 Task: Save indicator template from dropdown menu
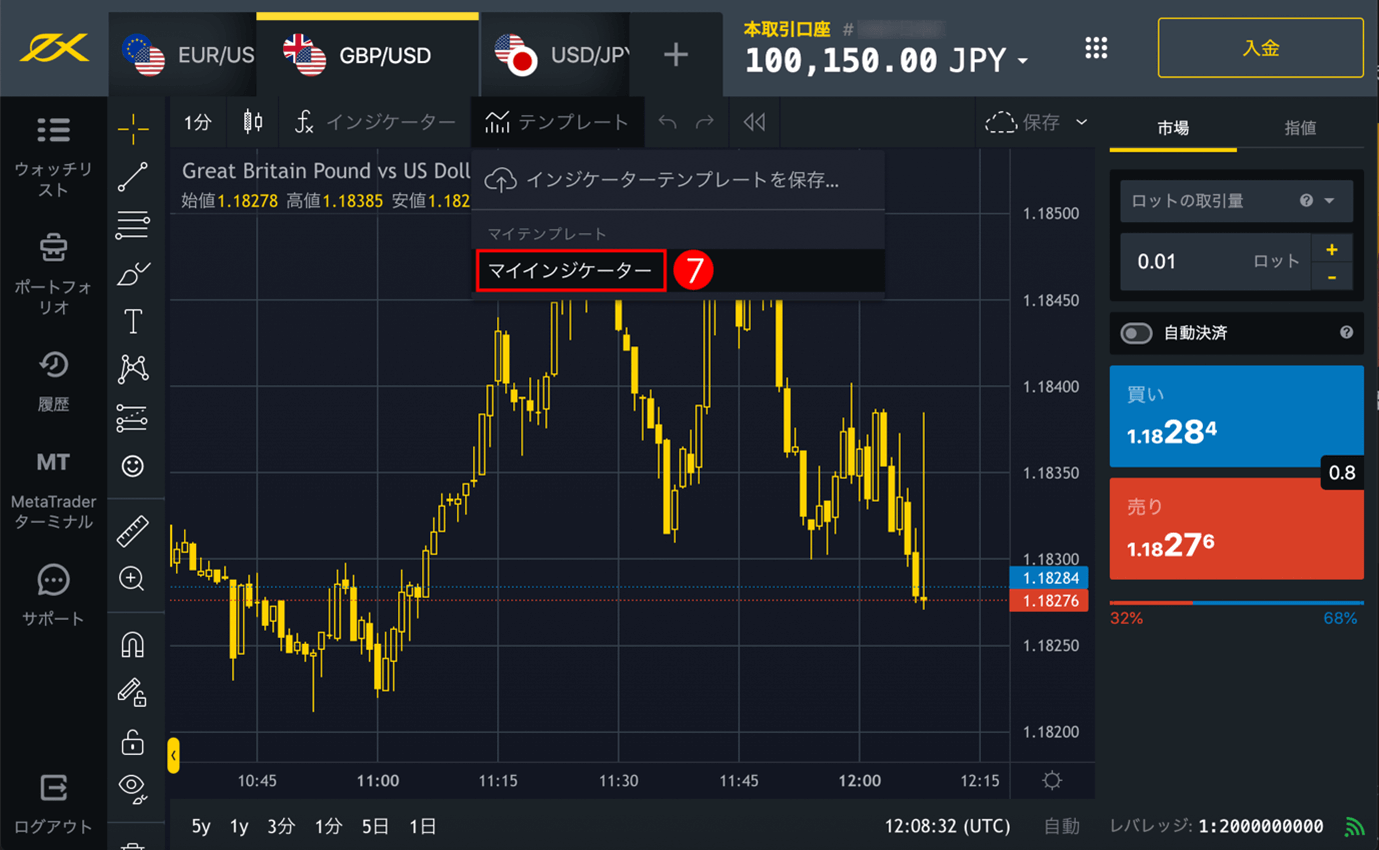678,180
